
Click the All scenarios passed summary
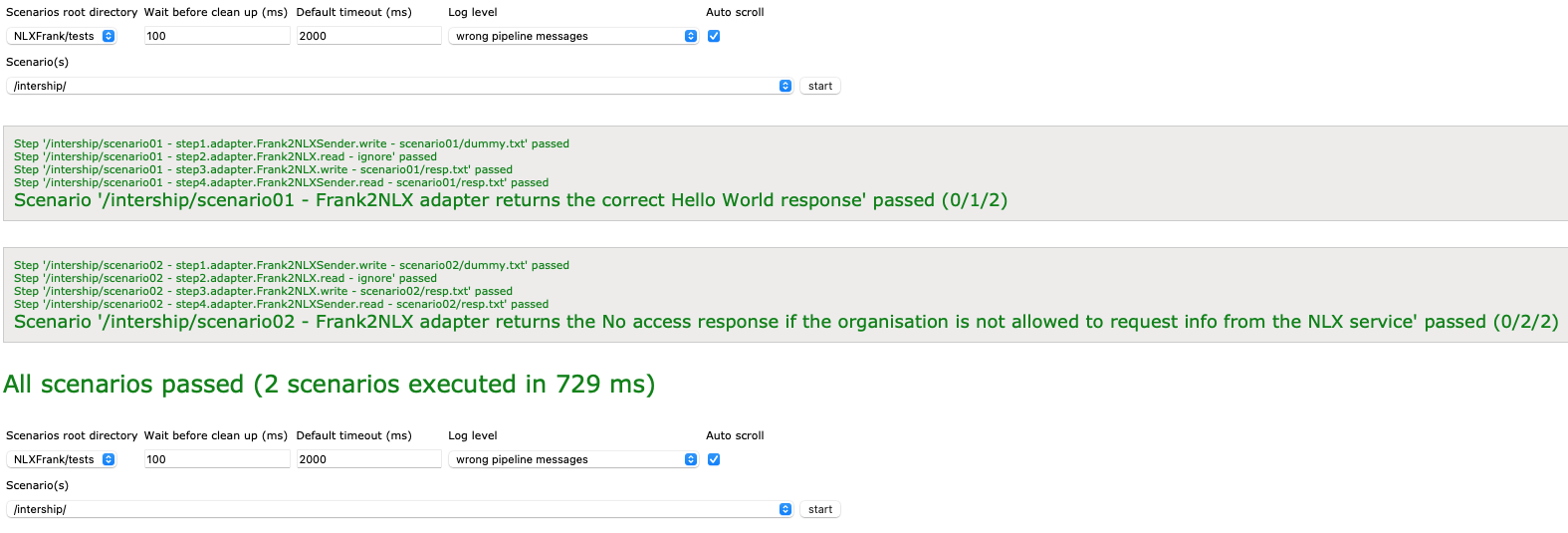(x=329, y=385)
